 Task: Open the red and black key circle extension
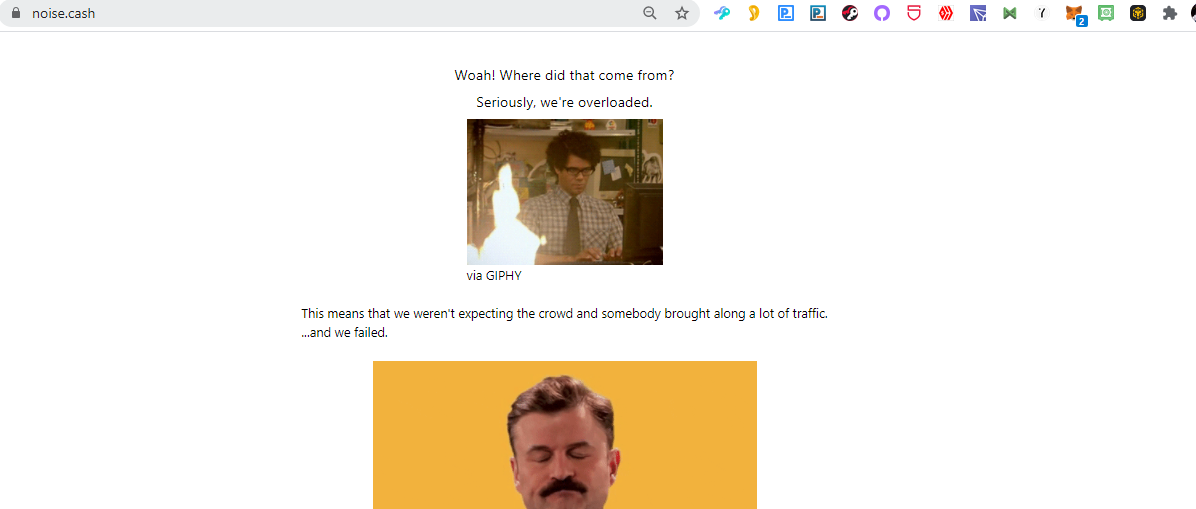coord(850,13)
